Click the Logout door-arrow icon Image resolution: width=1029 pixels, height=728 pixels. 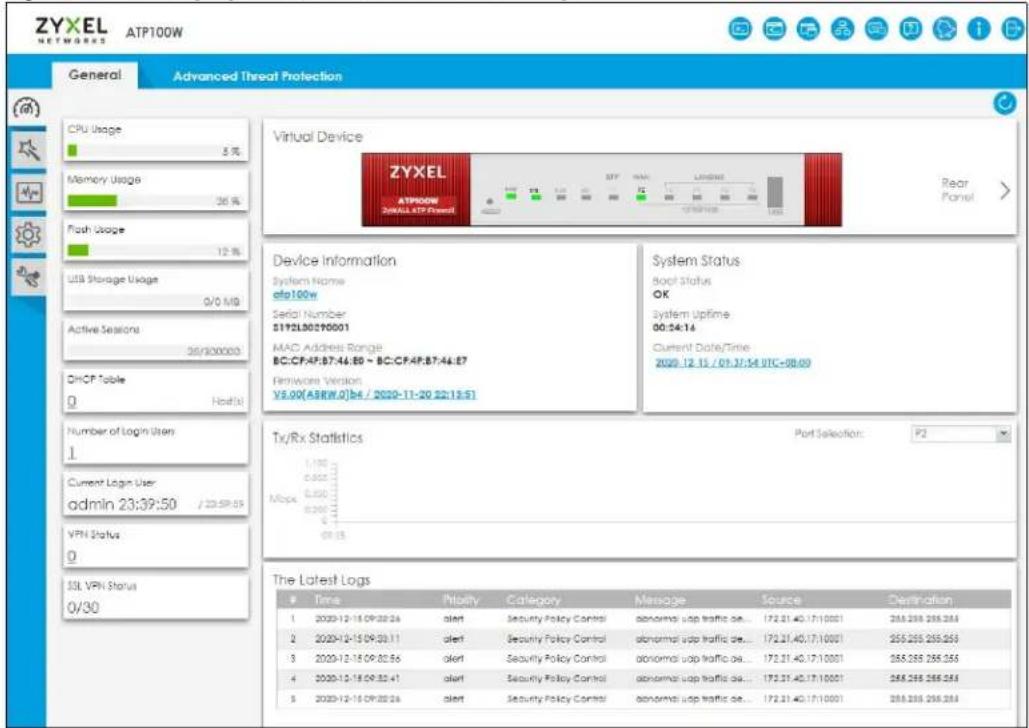pyautogui.click(x=1013, y=29)
